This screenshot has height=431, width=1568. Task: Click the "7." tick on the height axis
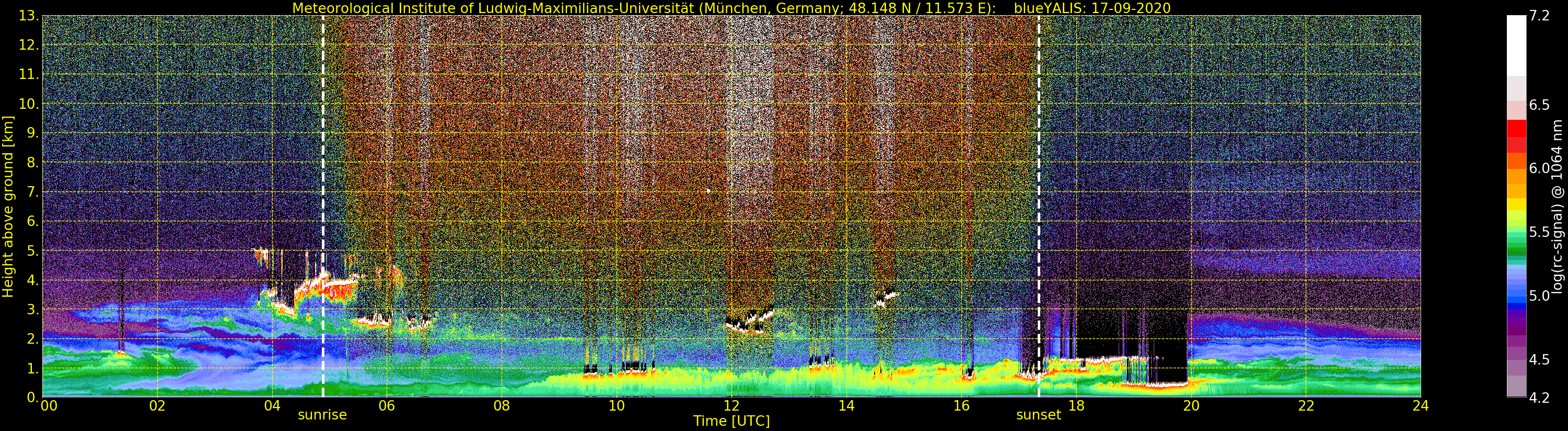[33, 192]
